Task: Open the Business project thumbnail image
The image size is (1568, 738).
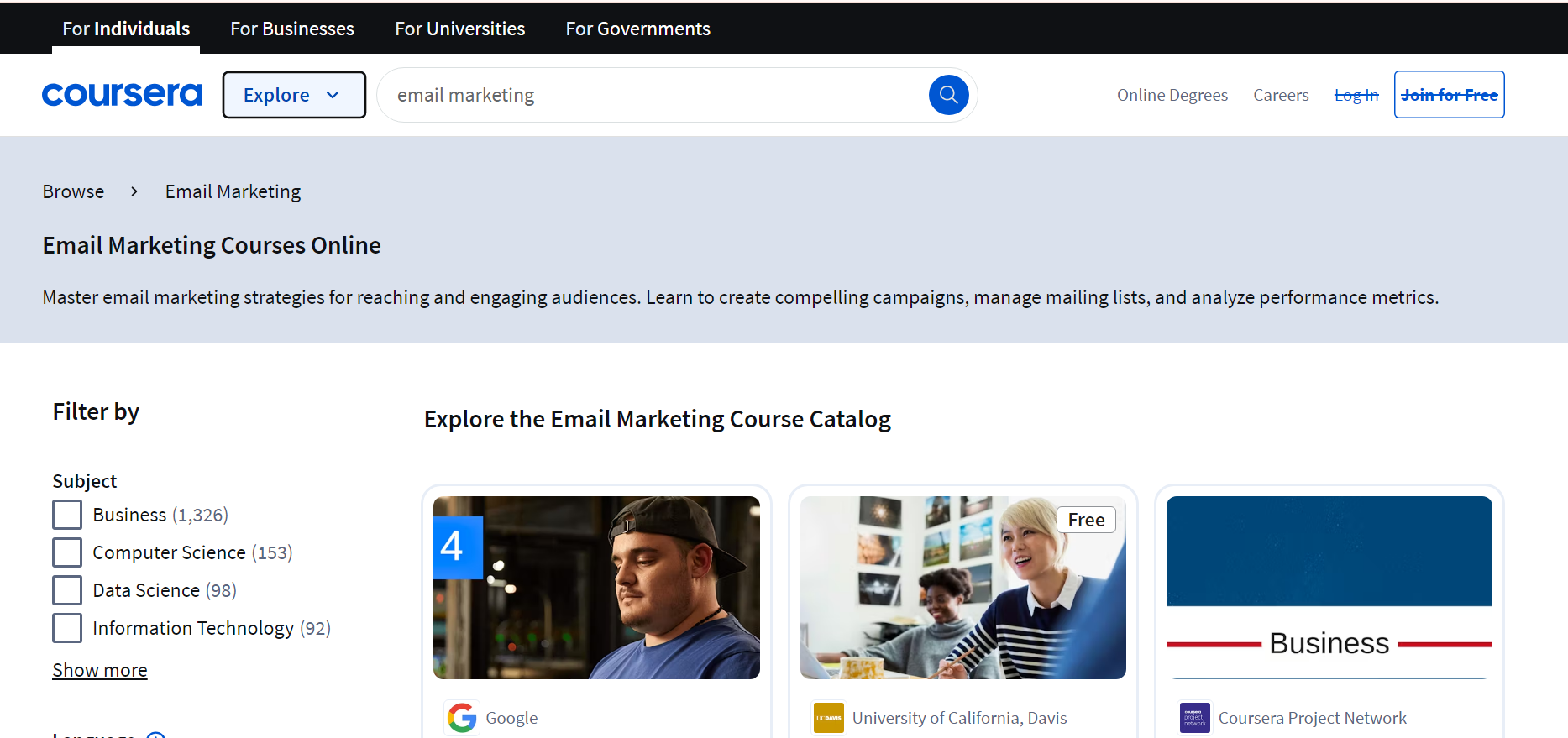Action: click(1329, 588)
